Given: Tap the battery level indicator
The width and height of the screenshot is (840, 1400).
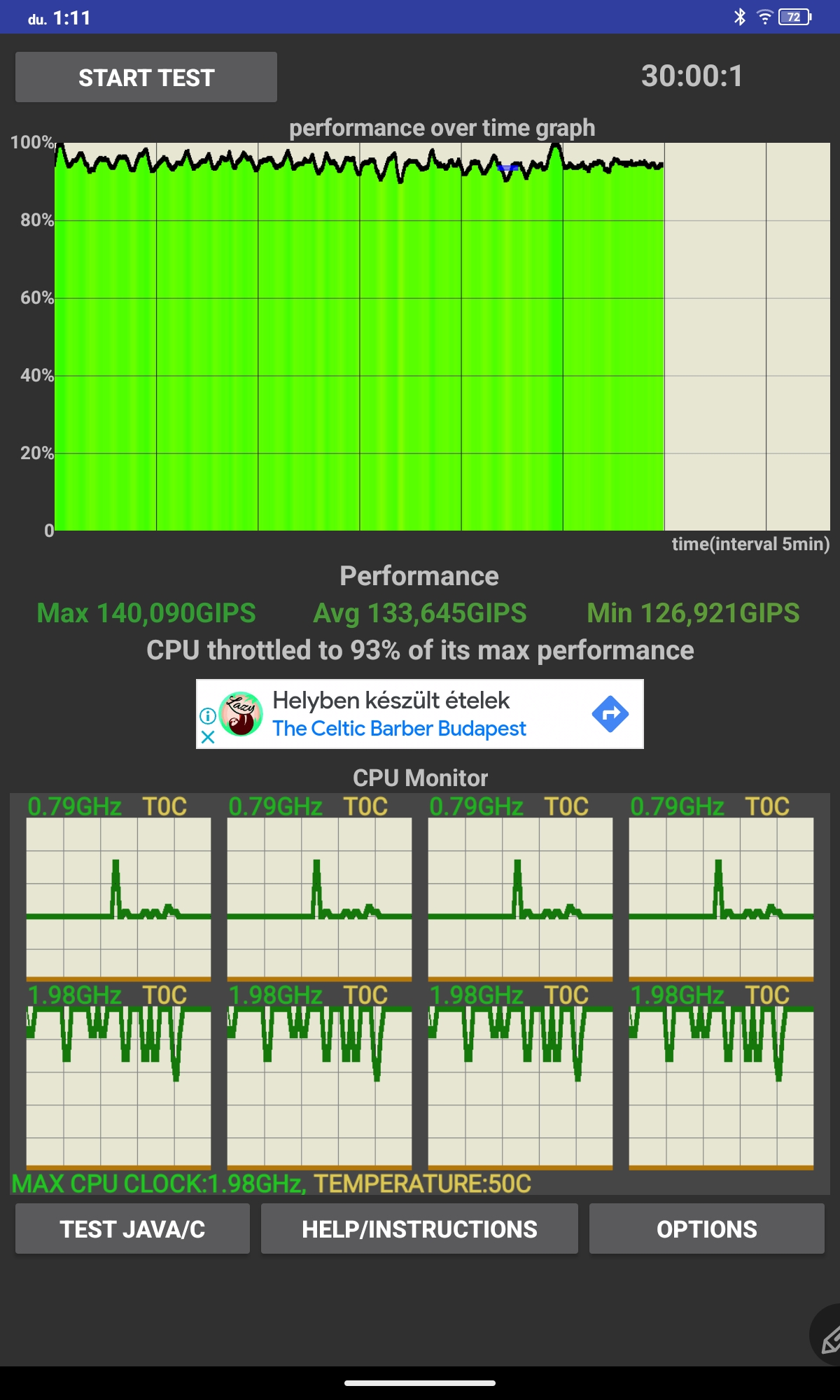Looking at the screenshot, I should [x=795, y=17].
